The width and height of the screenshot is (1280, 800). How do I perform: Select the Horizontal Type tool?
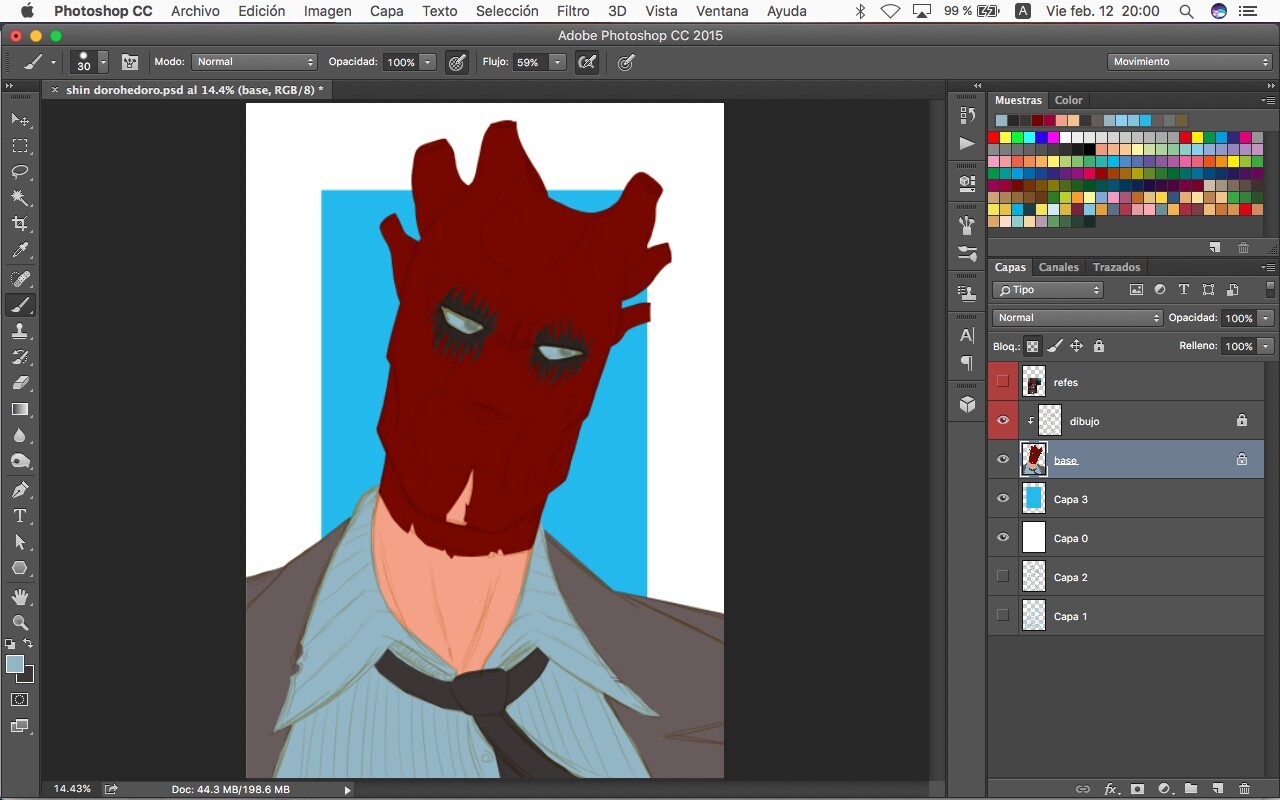20,516
